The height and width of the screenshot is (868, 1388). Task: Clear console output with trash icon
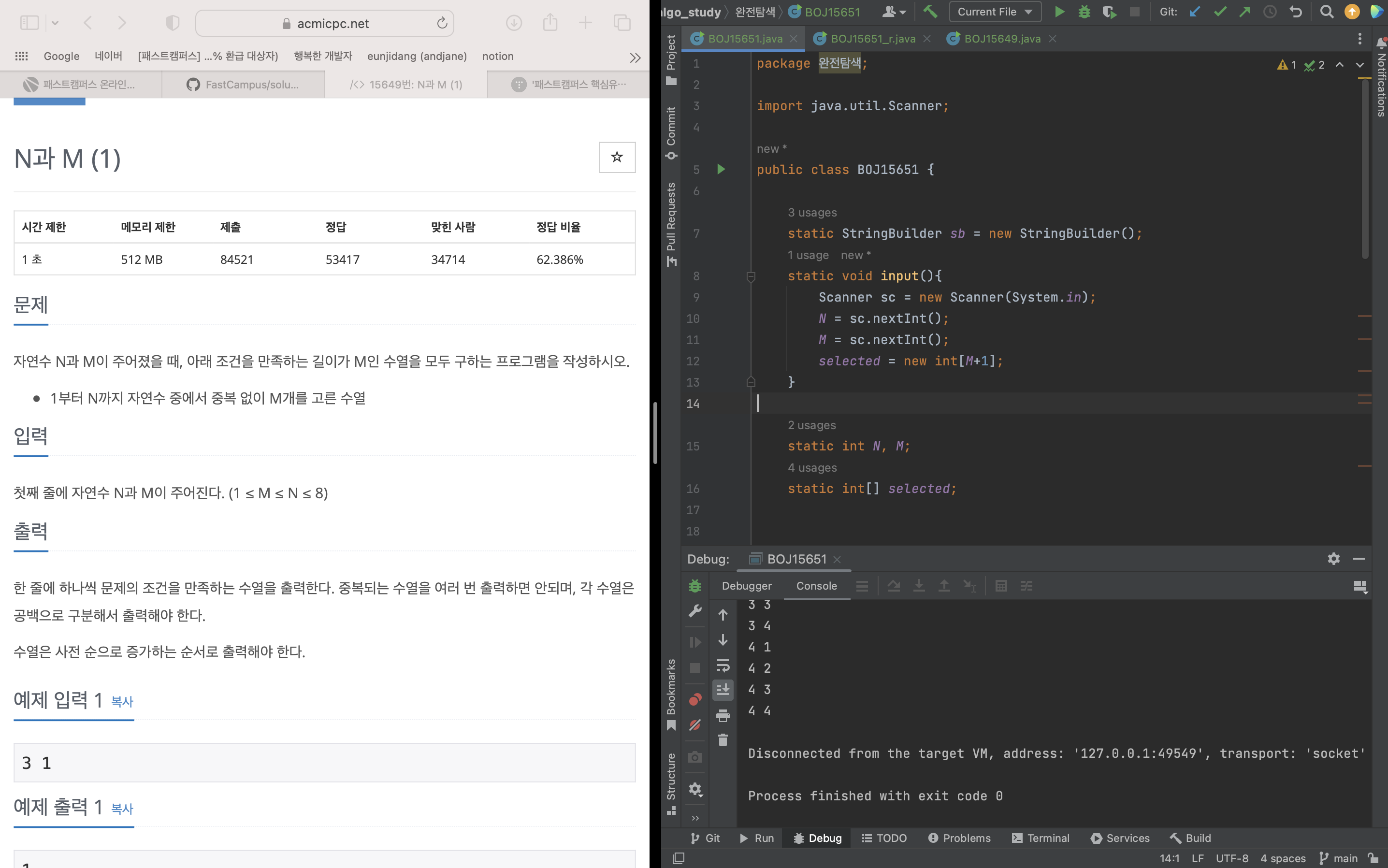pyautogui.click(x=723, y=740)
